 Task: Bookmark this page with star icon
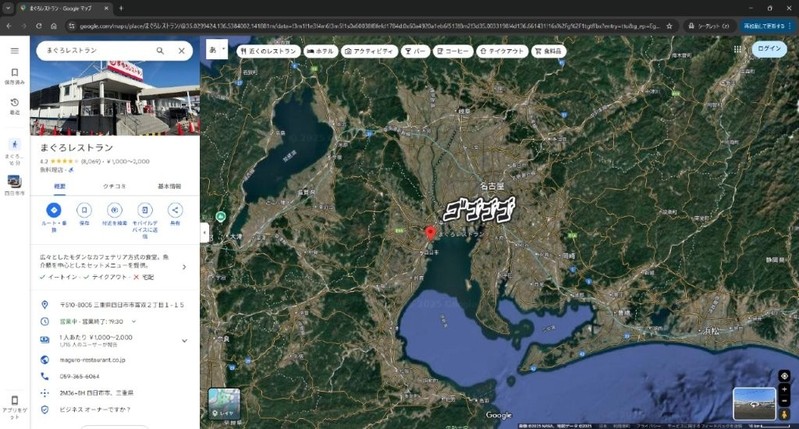click(669, 26)
